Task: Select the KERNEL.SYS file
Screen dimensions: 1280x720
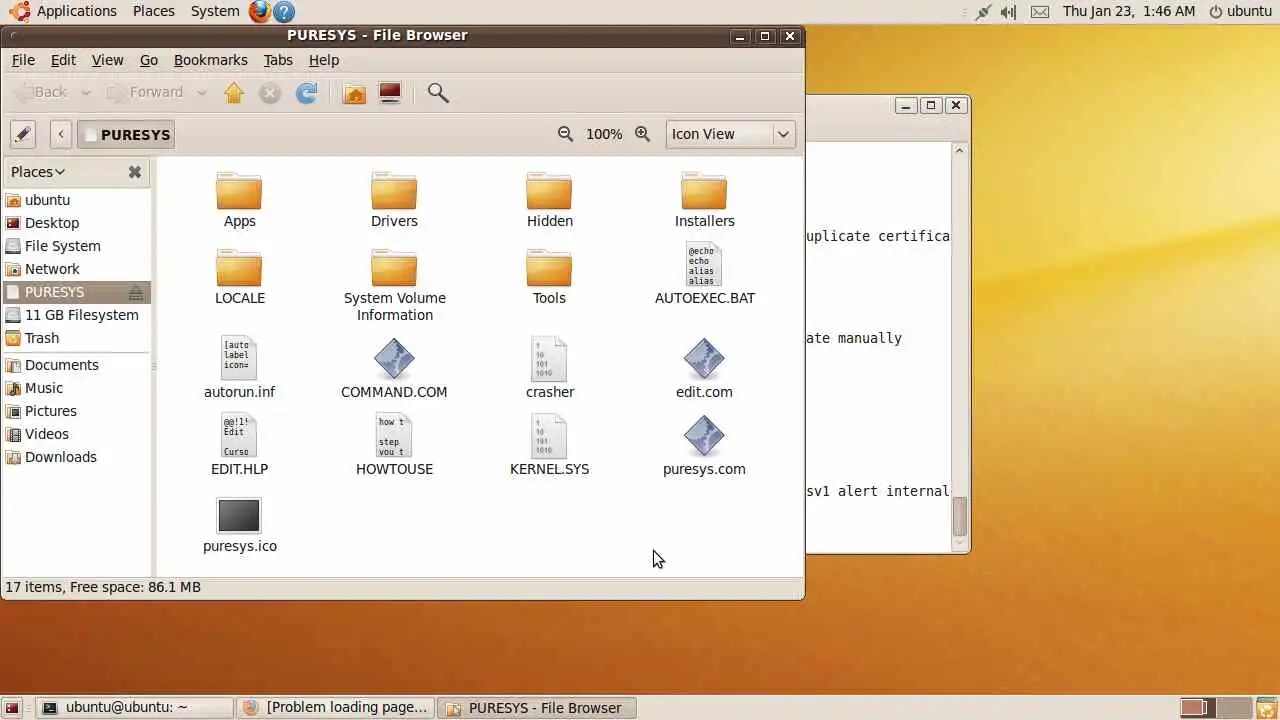Action: coord(550,445)
